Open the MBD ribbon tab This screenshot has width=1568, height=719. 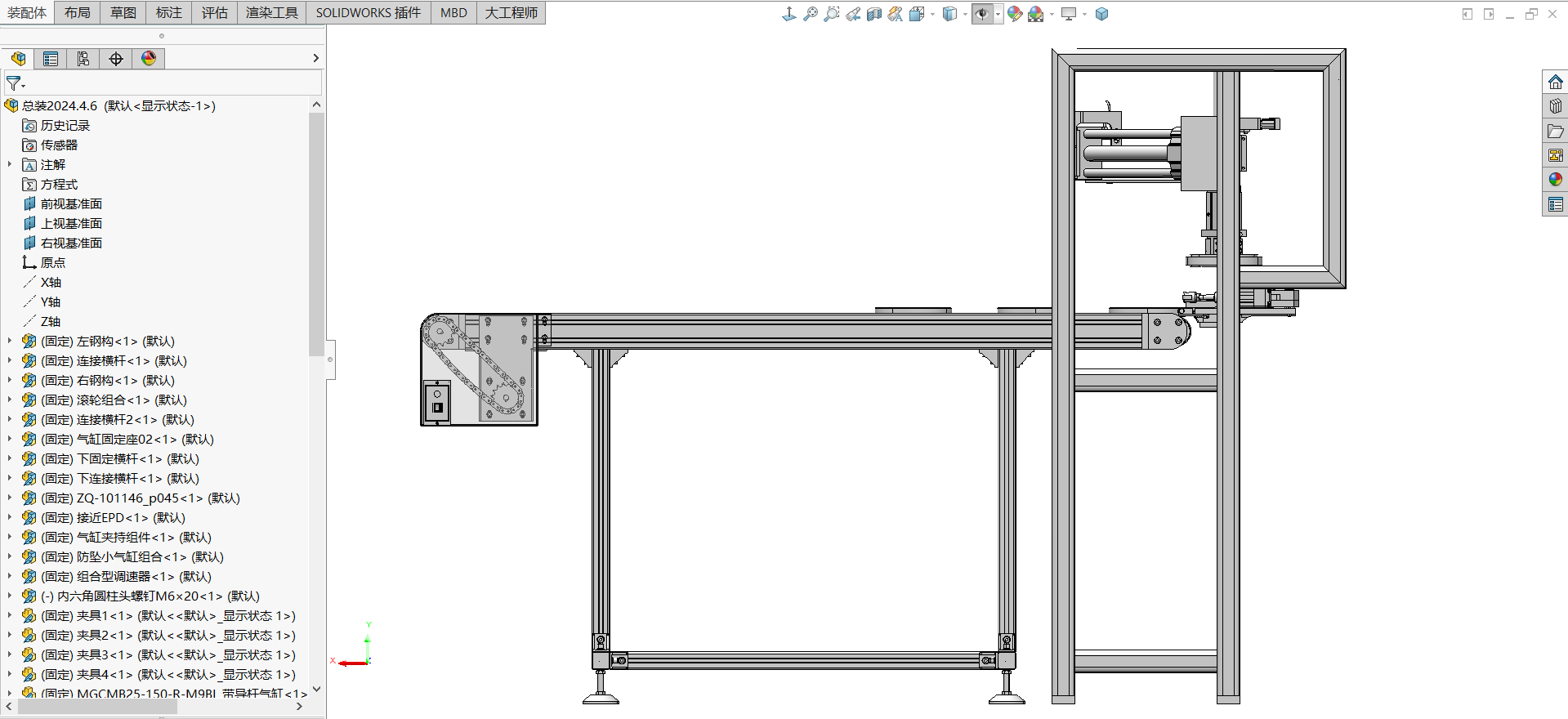[453, 12]
